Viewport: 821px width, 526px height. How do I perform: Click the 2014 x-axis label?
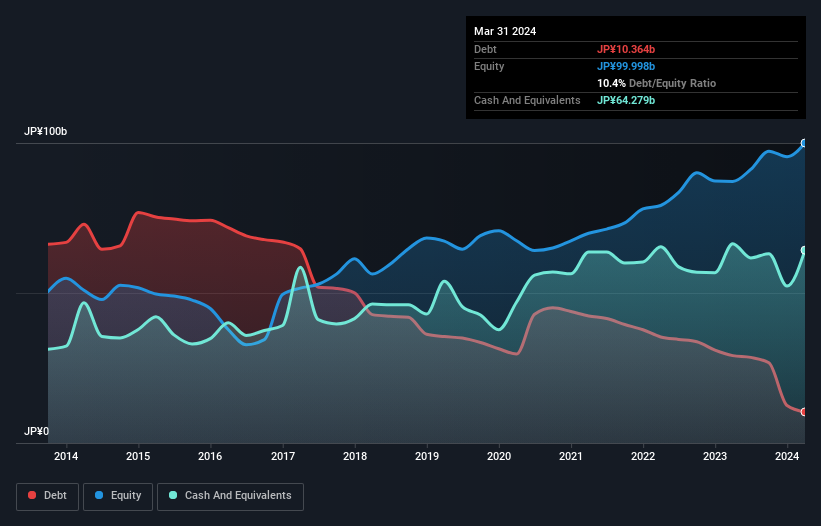66,456
